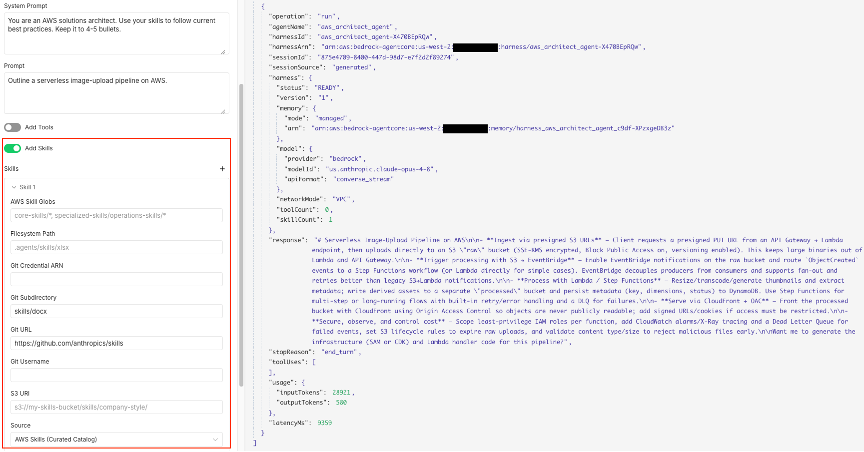Click the "operation" key in JSON output
864x452 pixels.
(x=289, y=17)
